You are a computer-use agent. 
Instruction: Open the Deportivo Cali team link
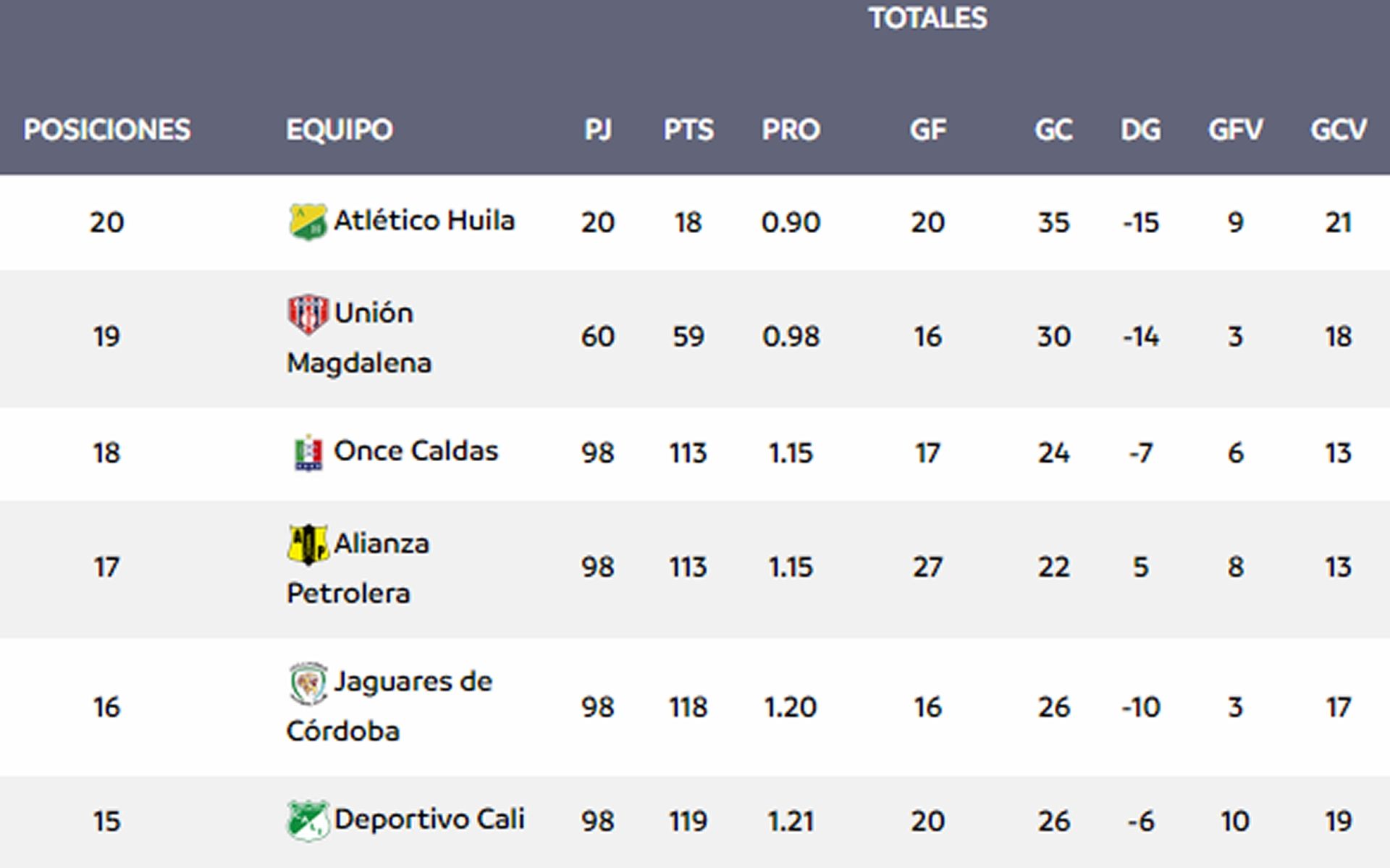pos(429,819)
